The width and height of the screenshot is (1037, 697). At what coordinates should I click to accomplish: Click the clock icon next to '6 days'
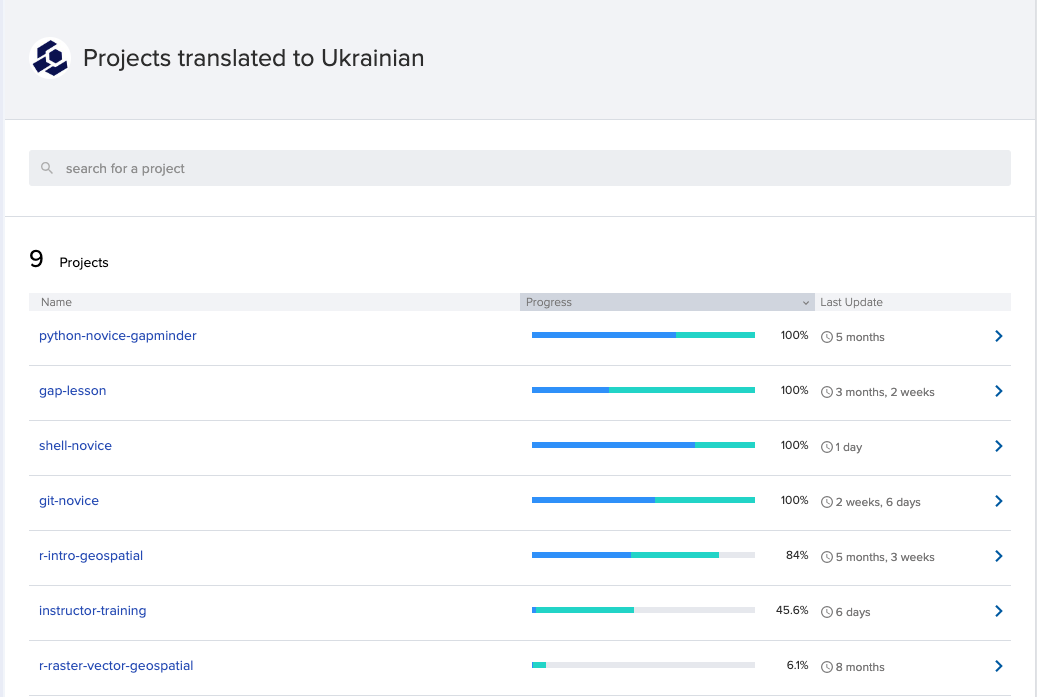point(825,611)
